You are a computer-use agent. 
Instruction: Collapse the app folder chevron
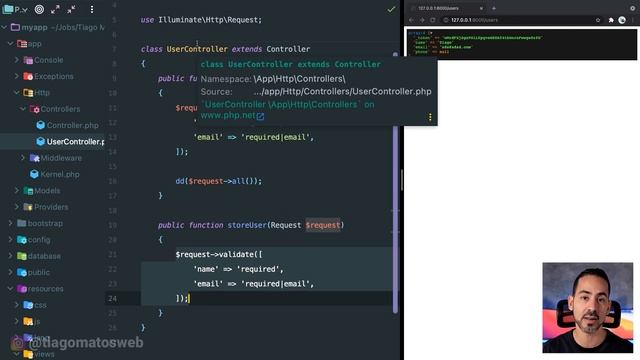click(x=11, y=44)
